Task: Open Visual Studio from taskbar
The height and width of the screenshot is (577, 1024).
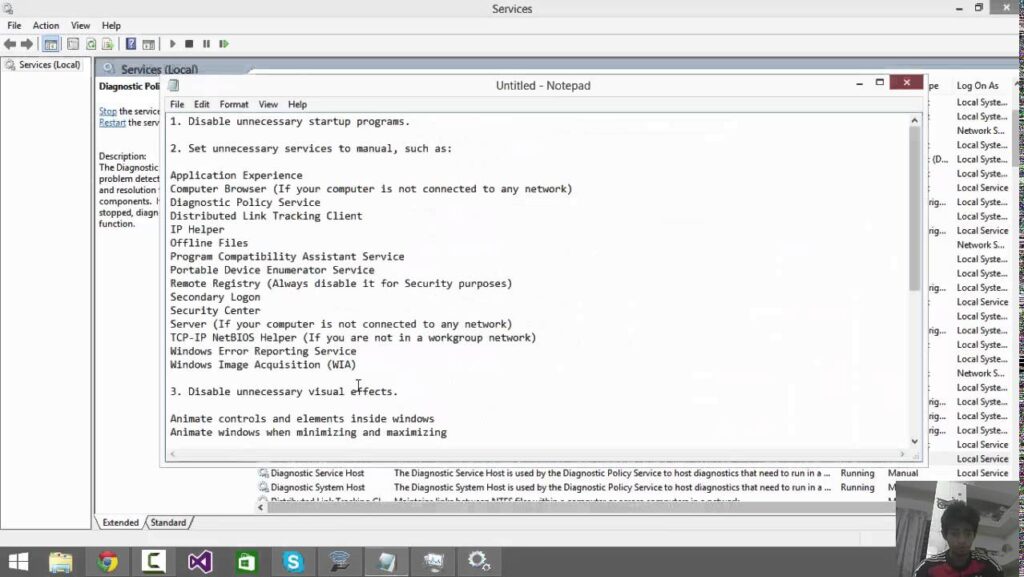Action: pos(200,561)
